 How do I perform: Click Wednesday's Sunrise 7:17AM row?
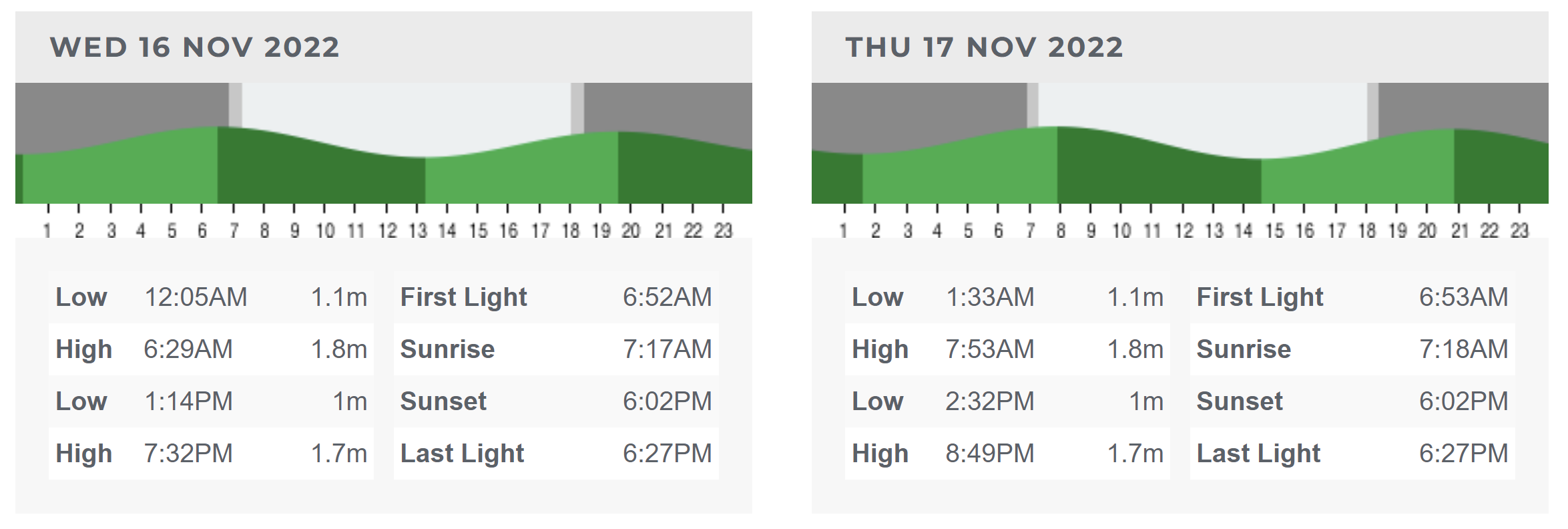coord(556,349)
